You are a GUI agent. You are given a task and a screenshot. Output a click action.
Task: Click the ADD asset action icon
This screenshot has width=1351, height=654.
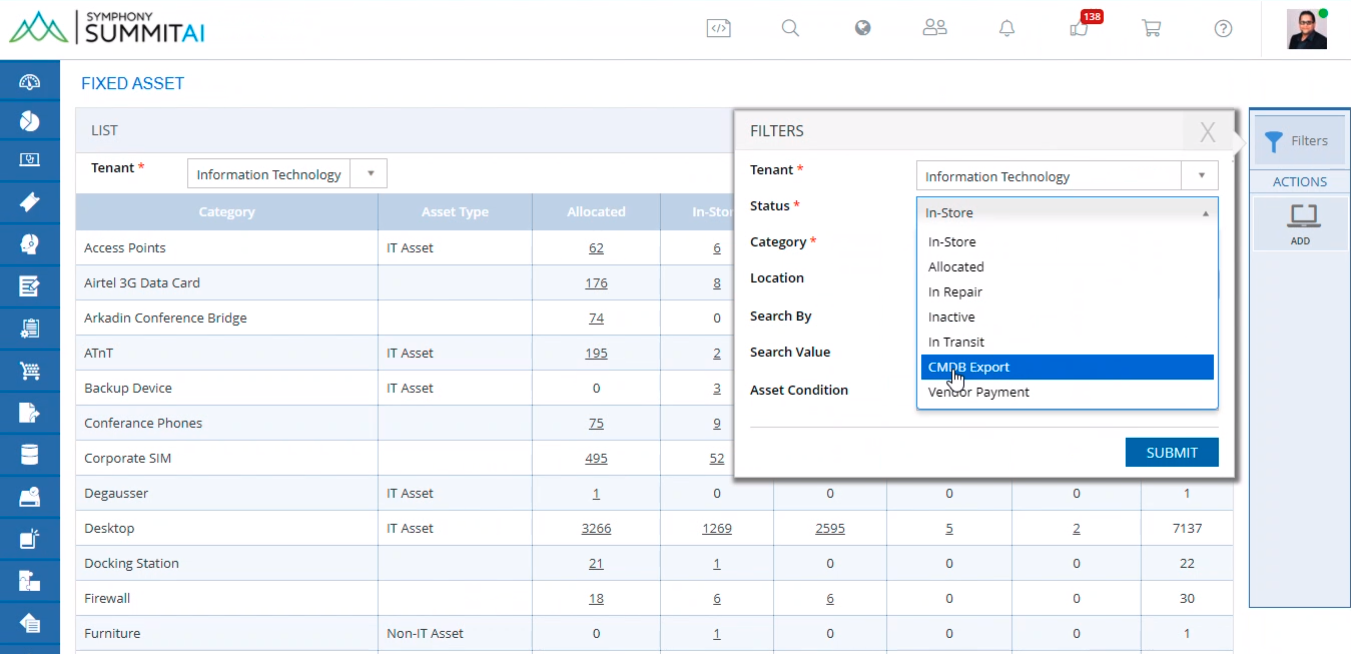1300,222
